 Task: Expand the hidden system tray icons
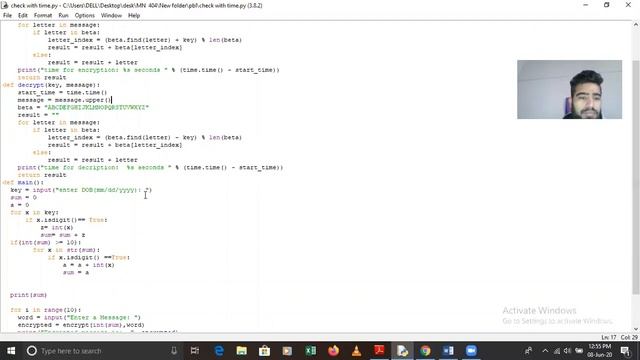pyautogui.click(x=545, y=351)
